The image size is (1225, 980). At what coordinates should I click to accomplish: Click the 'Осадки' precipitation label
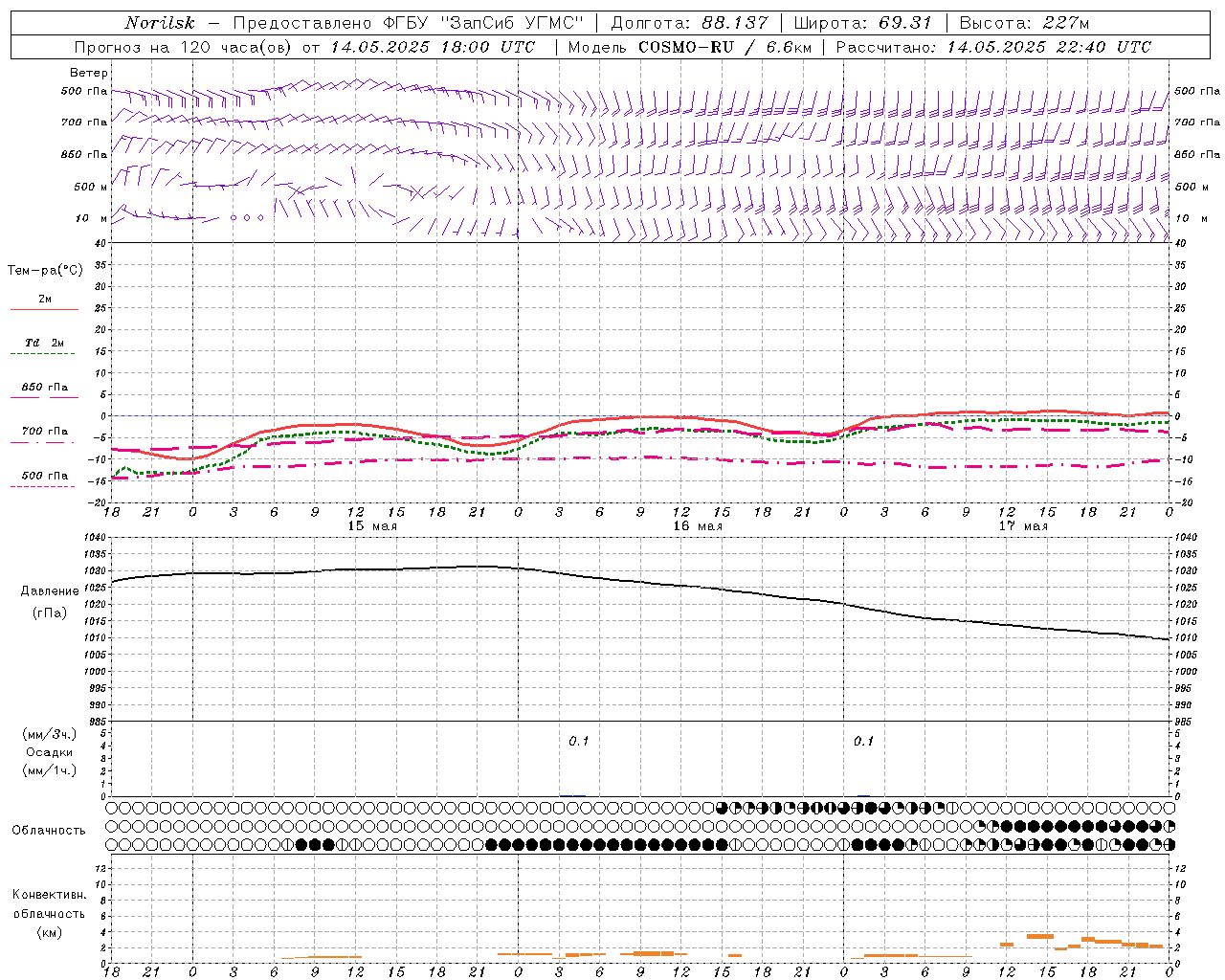point(50,752)
